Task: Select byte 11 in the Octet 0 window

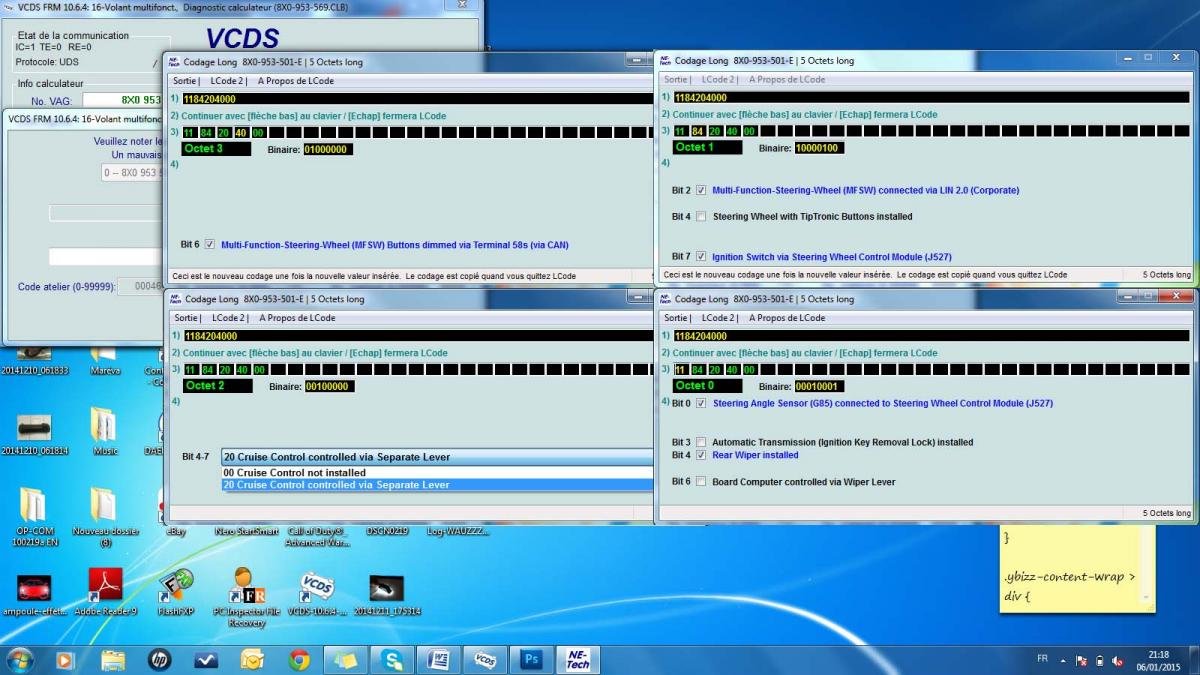Action: click(x=681, y=370)
